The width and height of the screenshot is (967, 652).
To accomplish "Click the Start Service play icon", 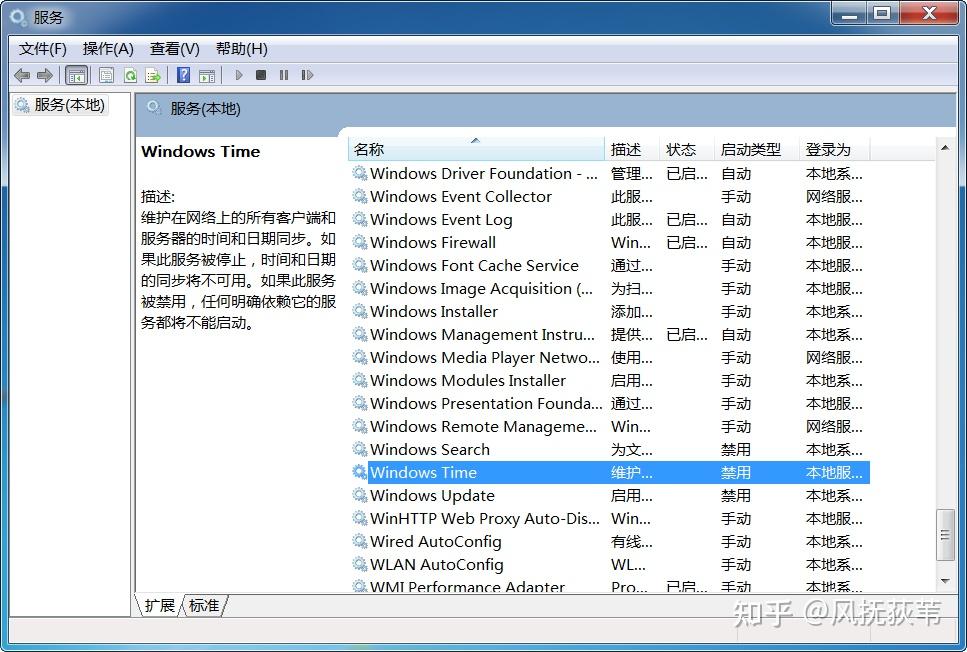I will [239, 75].
